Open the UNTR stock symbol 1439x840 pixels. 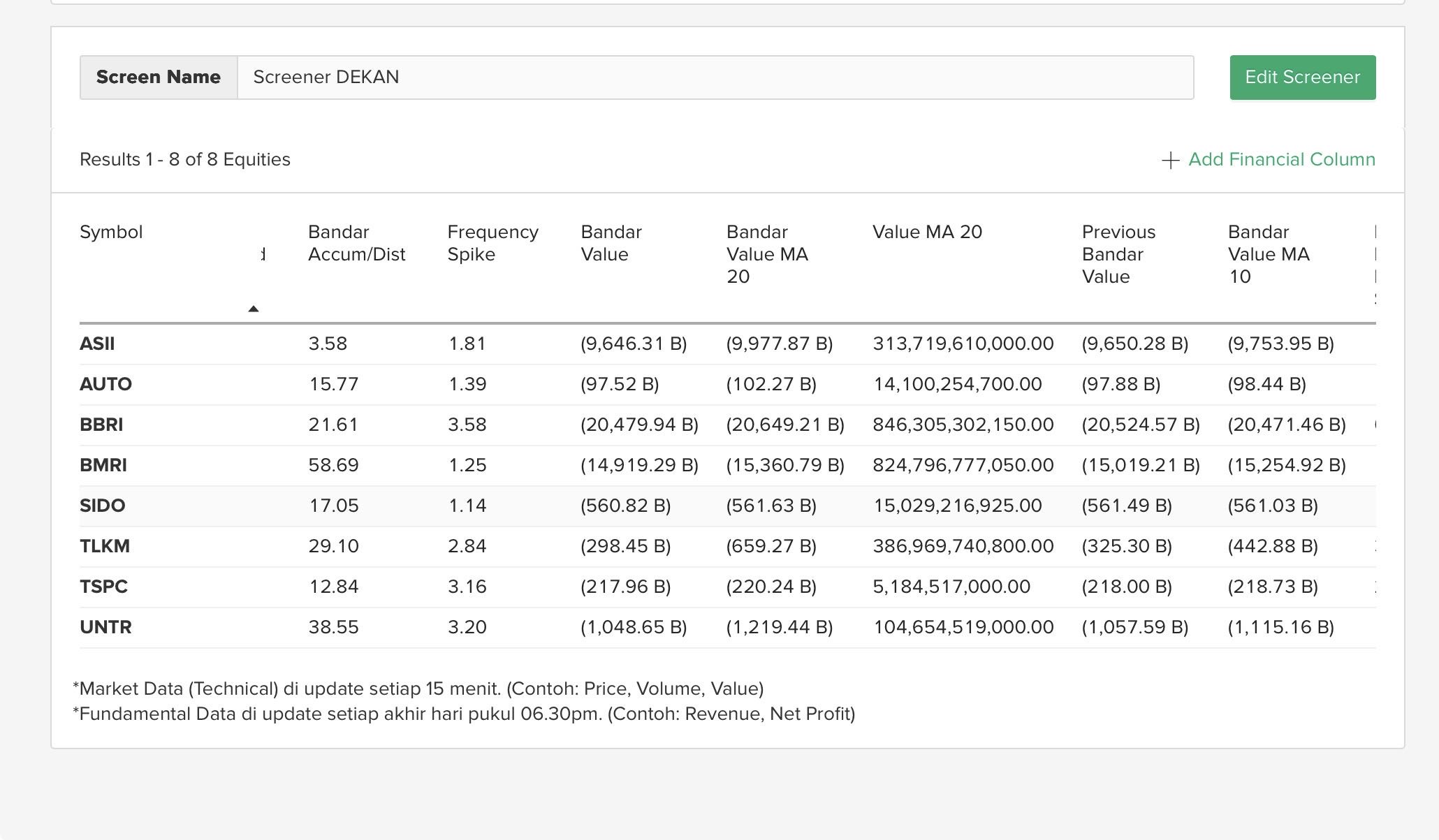105,628
